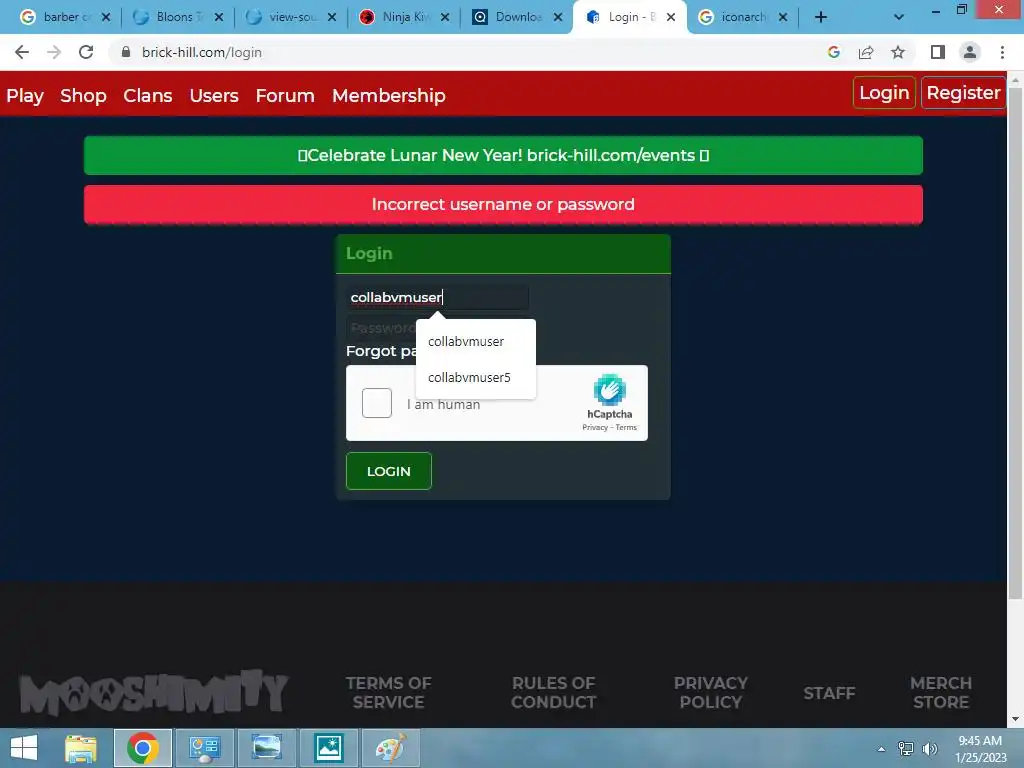Select the collabvmuser5 autofill suggestion
The image size is (1024, 768).
click(x=475, y=377)
